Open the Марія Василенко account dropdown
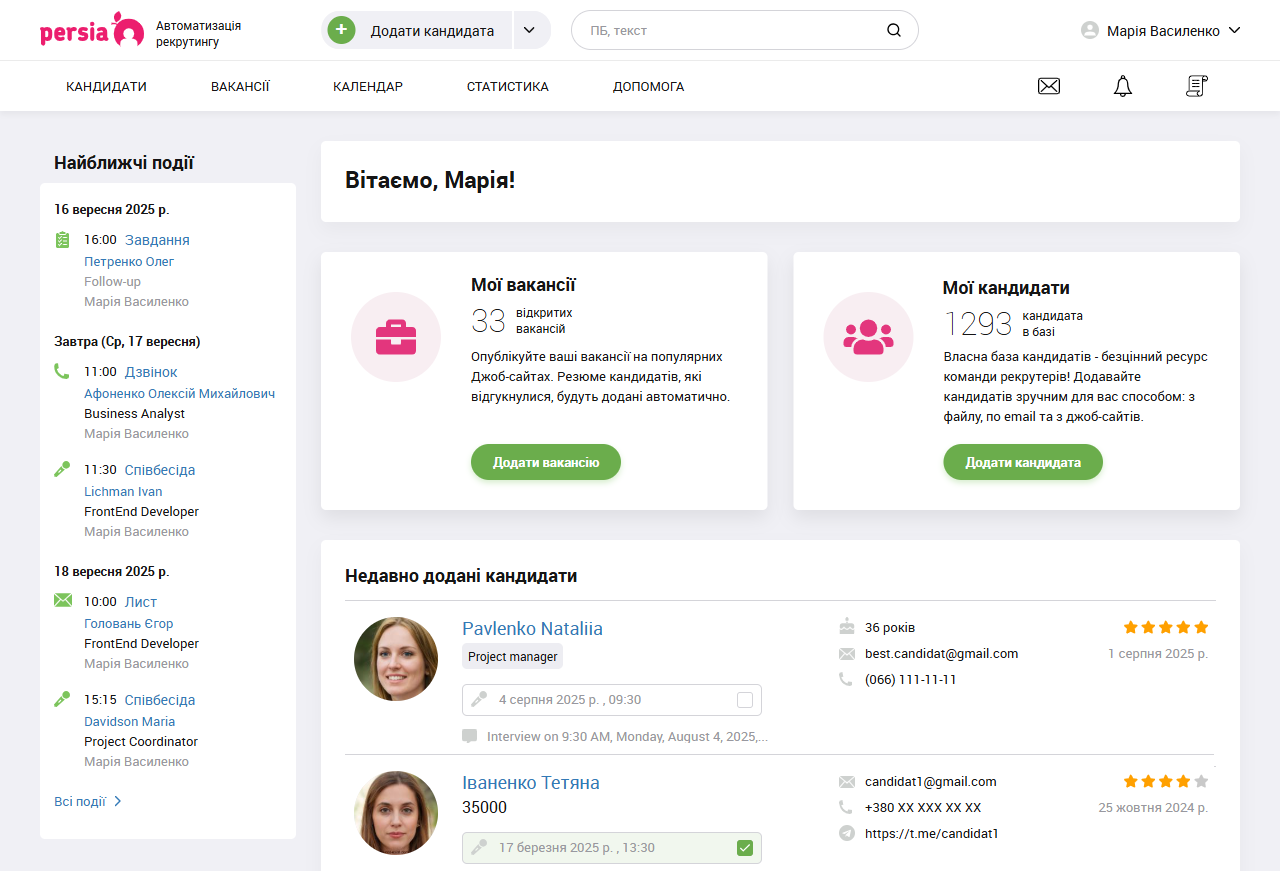Image resolution: width=1280 pixels, height=871 pixels. pyautogui.click(x=1160, y=30)
